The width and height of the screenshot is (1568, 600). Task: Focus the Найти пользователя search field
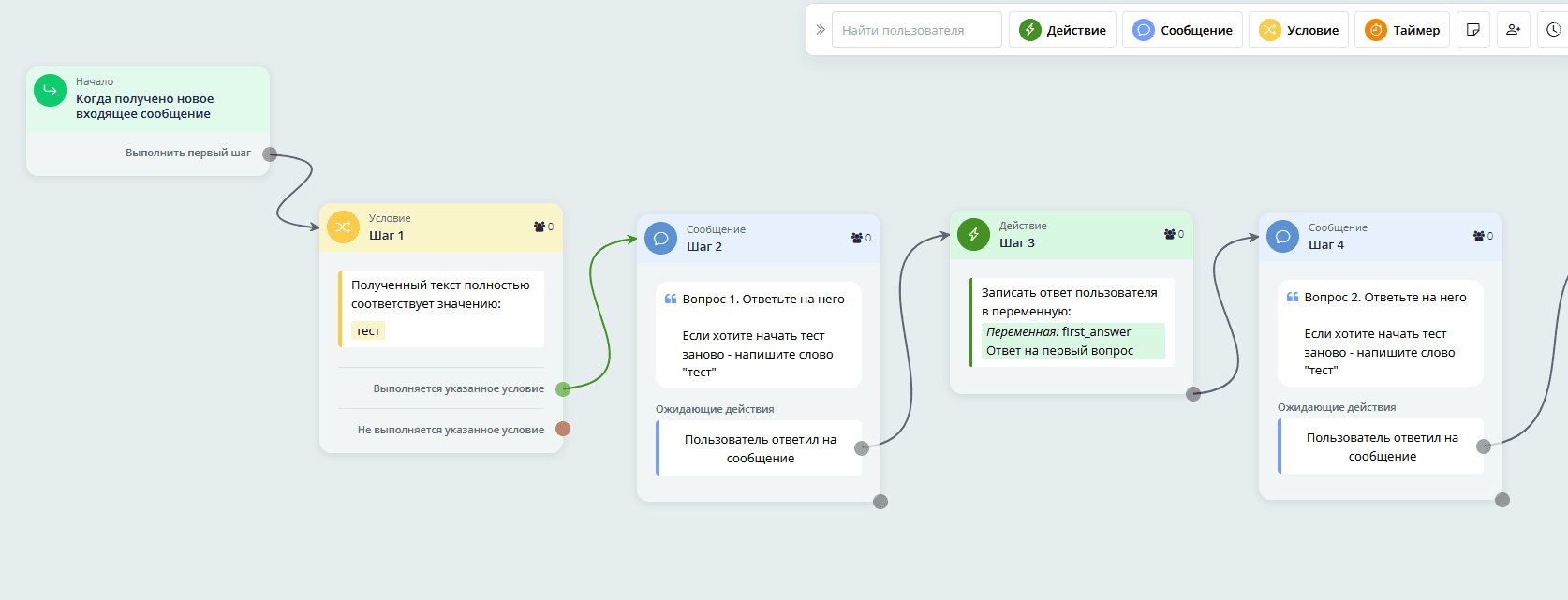[x=916, y=30]
